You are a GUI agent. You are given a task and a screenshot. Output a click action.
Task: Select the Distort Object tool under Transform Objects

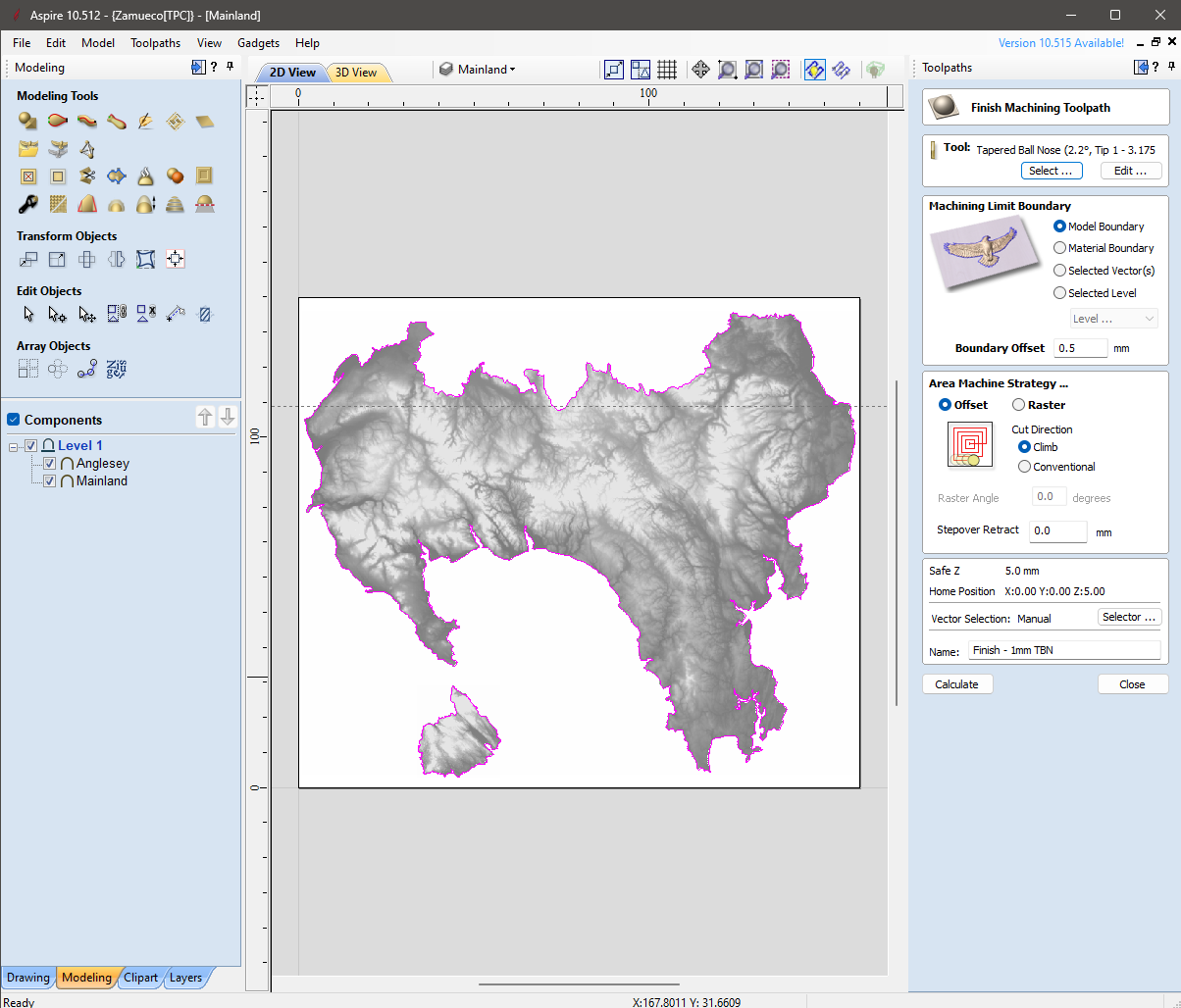tap(145, 259)
